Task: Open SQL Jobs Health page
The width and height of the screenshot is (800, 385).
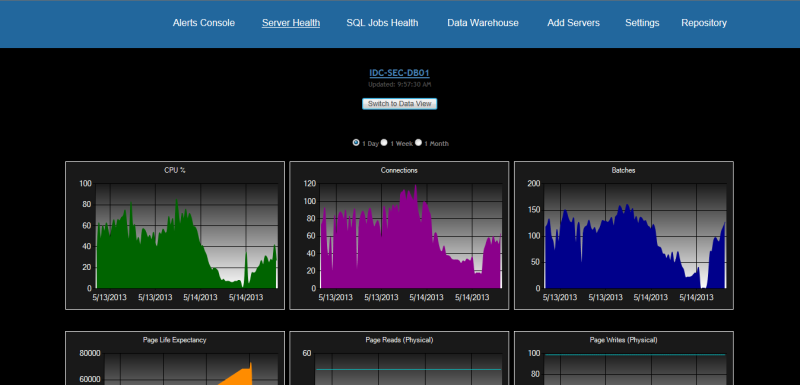Action: (382, 23)
